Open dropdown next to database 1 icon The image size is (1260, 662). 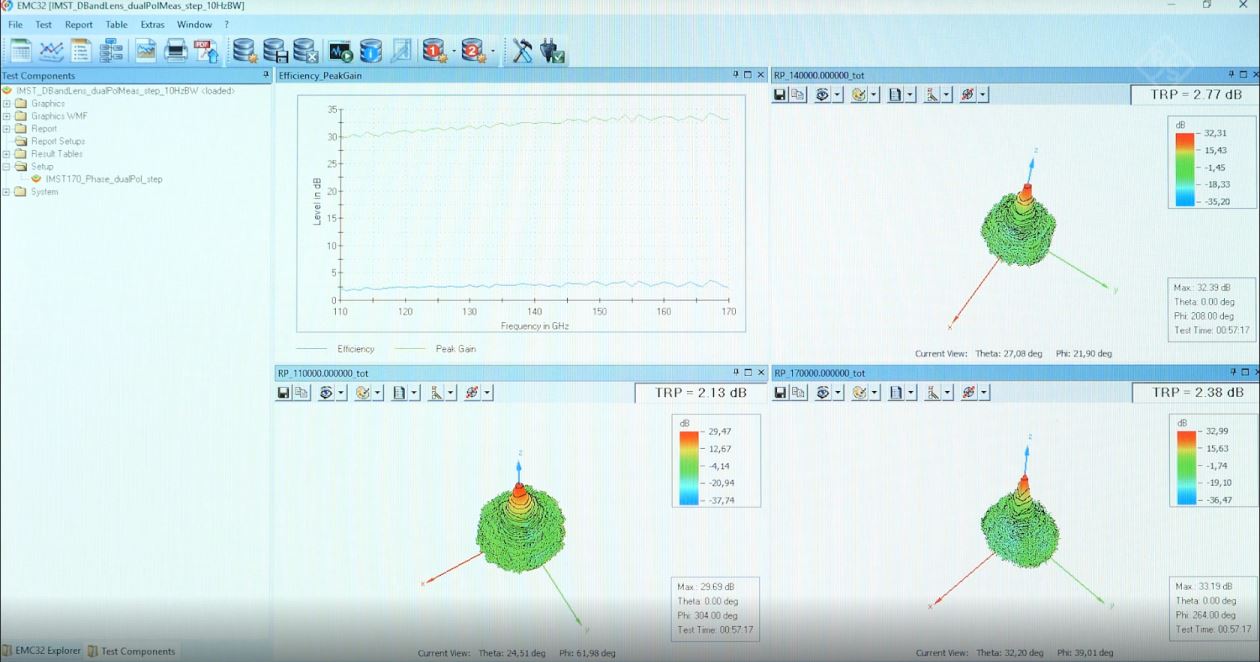[453, 51]
